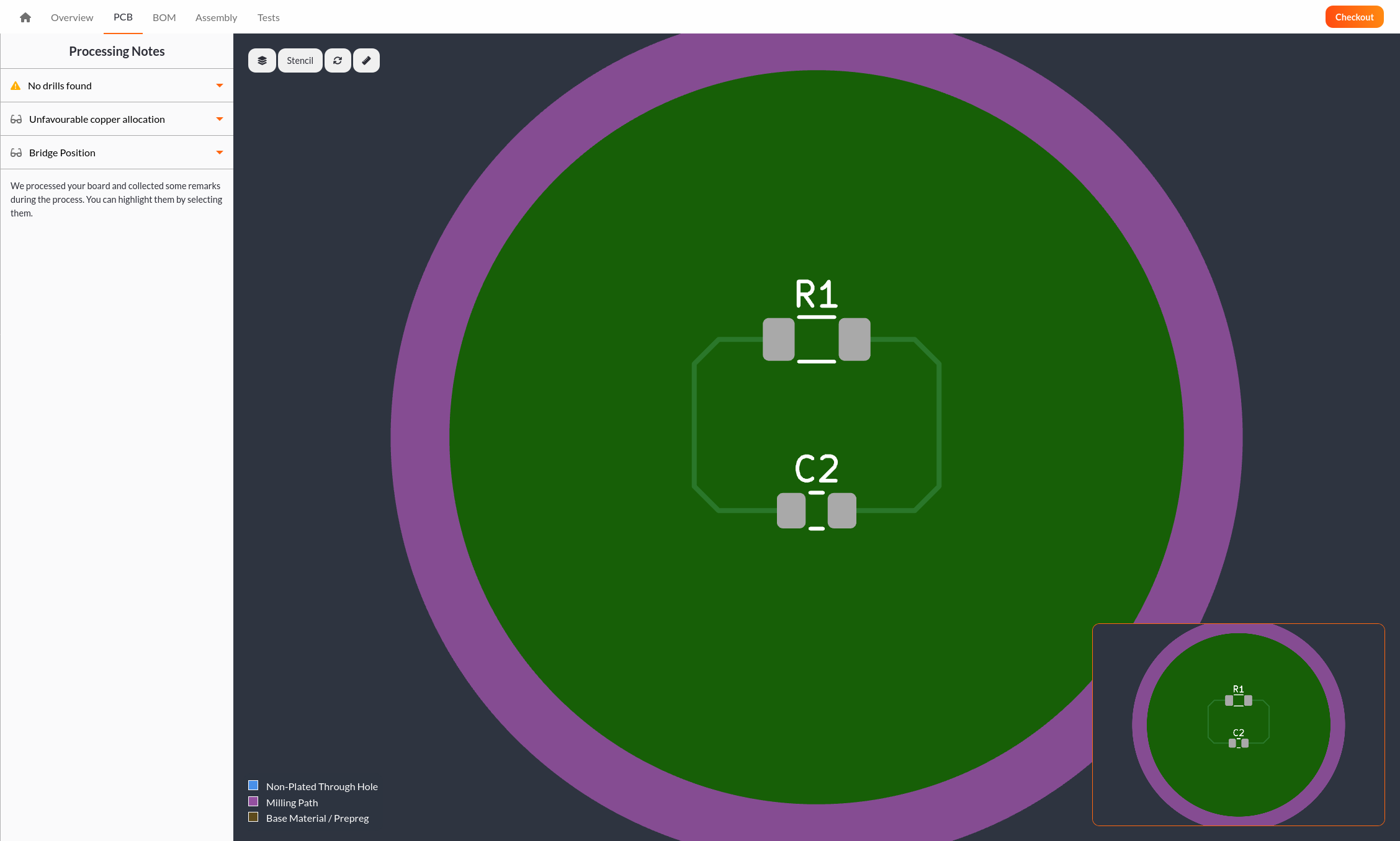Click the R1 silkscreen label
This screenshot has height=841, width=1400.
click(x=817, y=294)
